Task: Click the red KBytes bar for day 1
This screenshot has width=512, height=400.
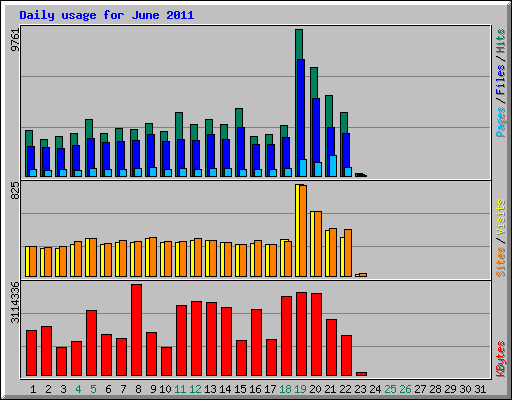Action: click(31, 353)
